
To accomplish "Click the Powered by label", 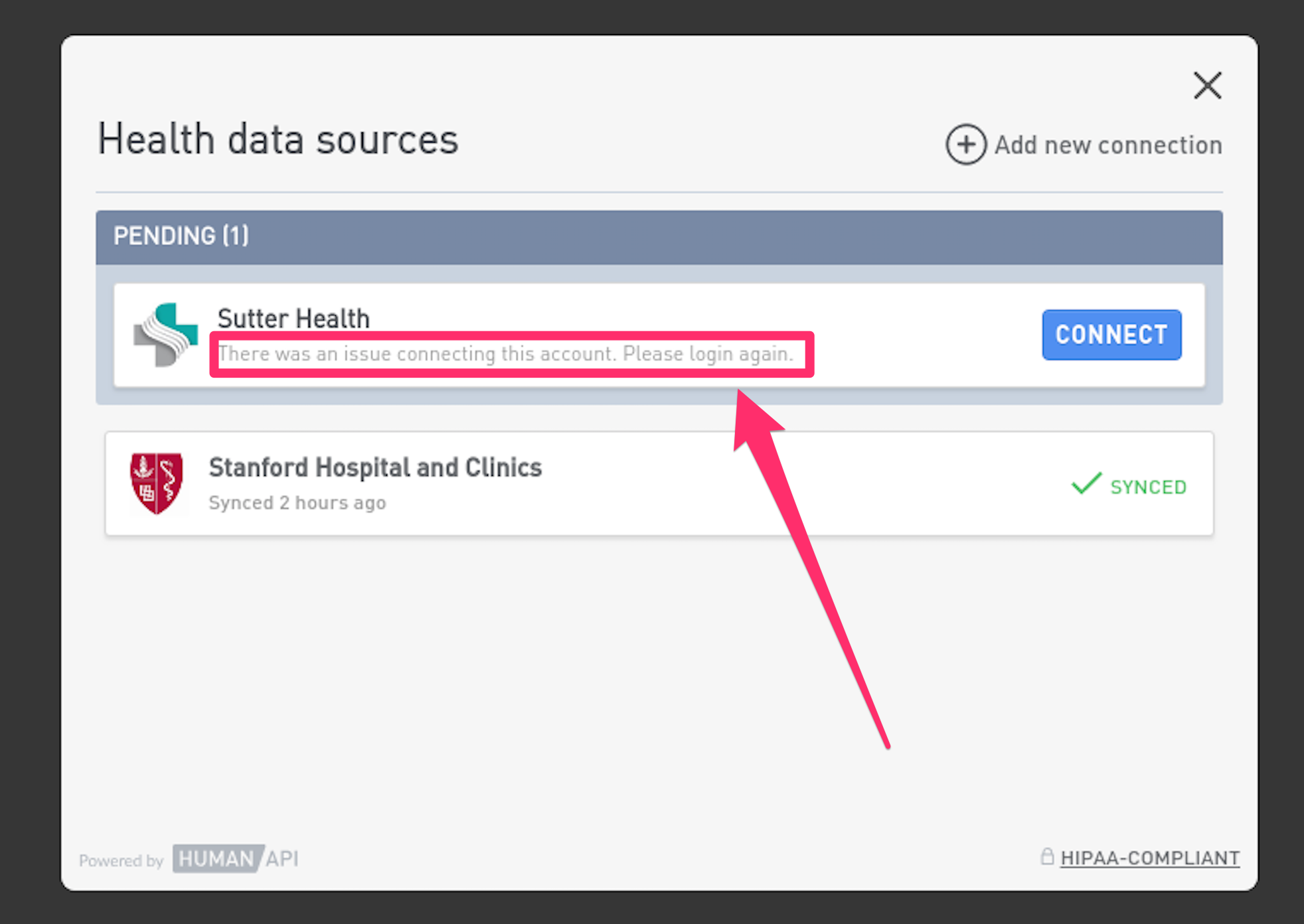I will click(x=121, y=860).
